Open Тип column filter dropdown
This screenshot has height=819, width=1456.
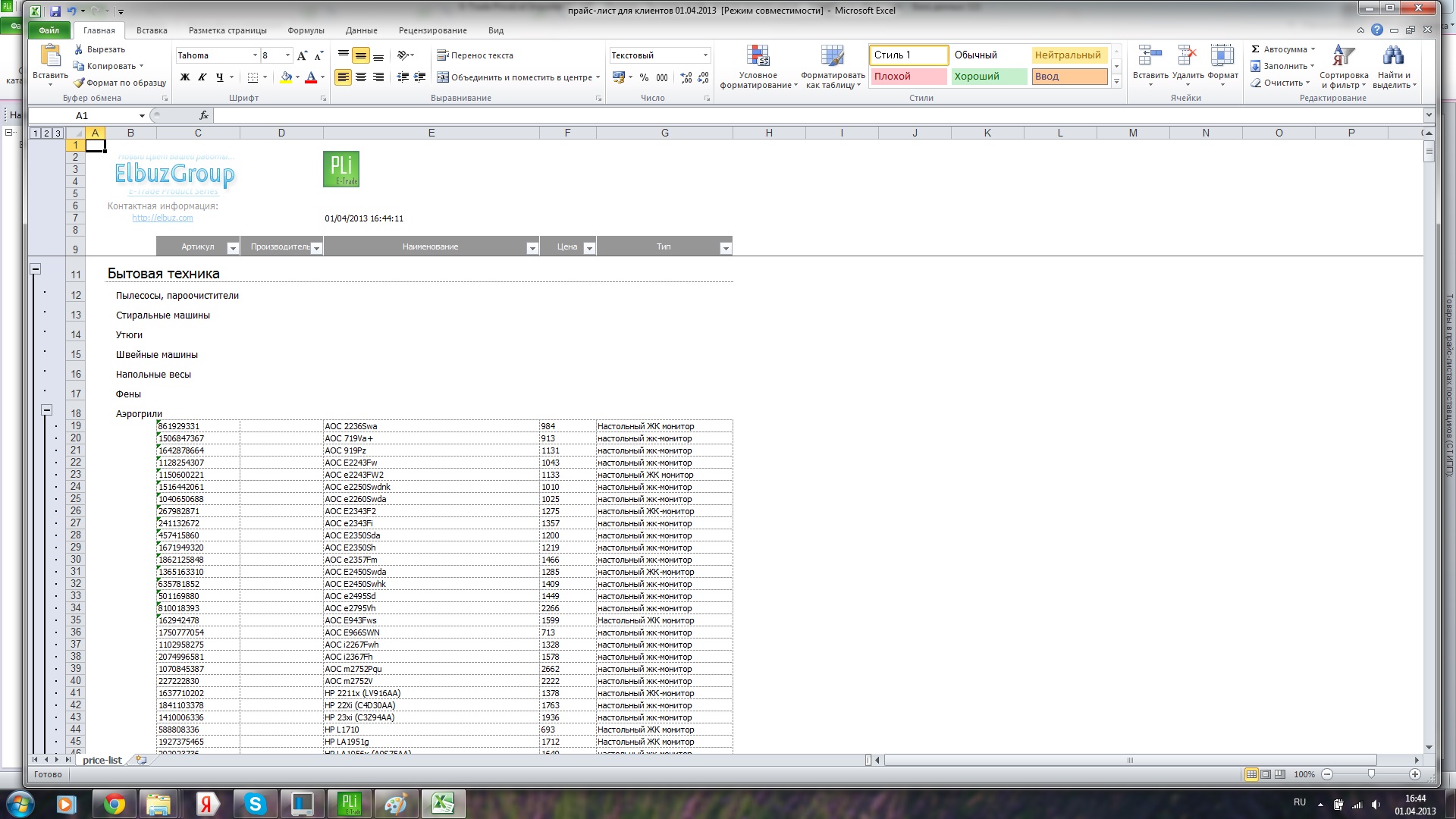point(726,248)
